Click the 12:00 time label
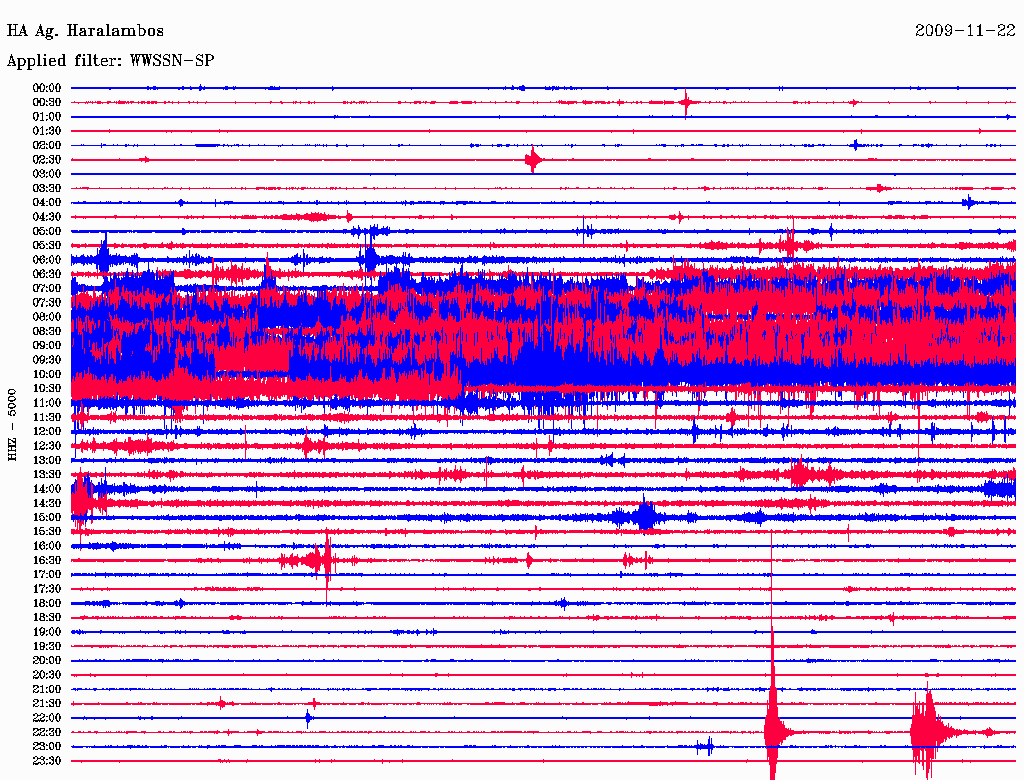The width and height of the screenshot is (1024, 780). pos(47,432)
